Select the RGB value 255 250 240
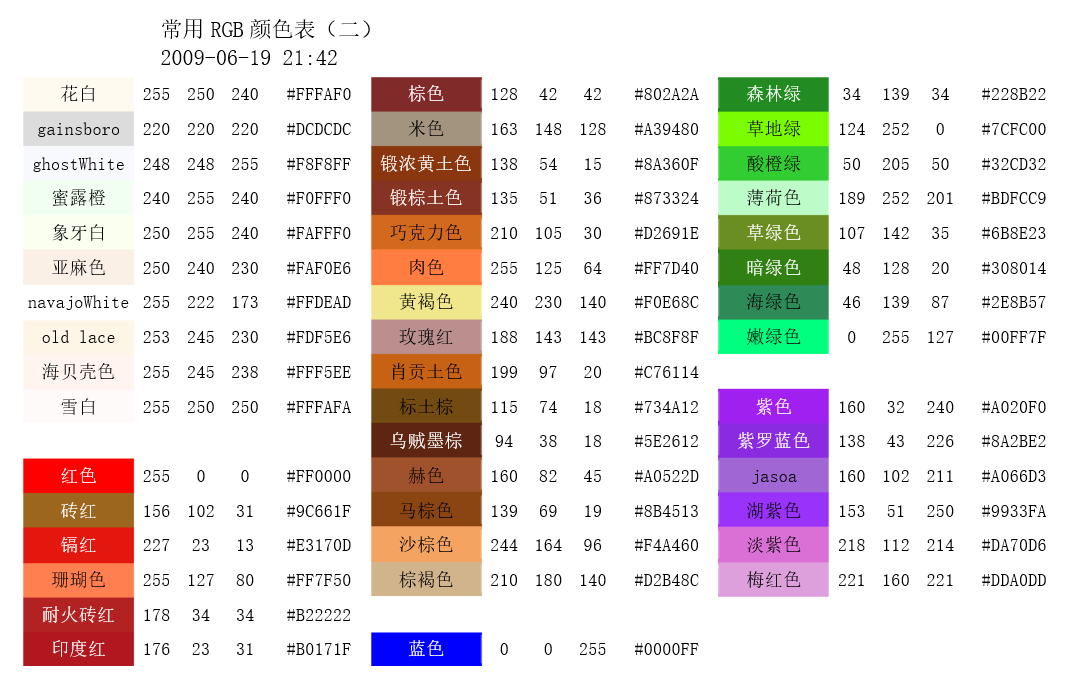Image resolution: width=1092 pixels, height=689 pixels. click(x=200, y=94)
